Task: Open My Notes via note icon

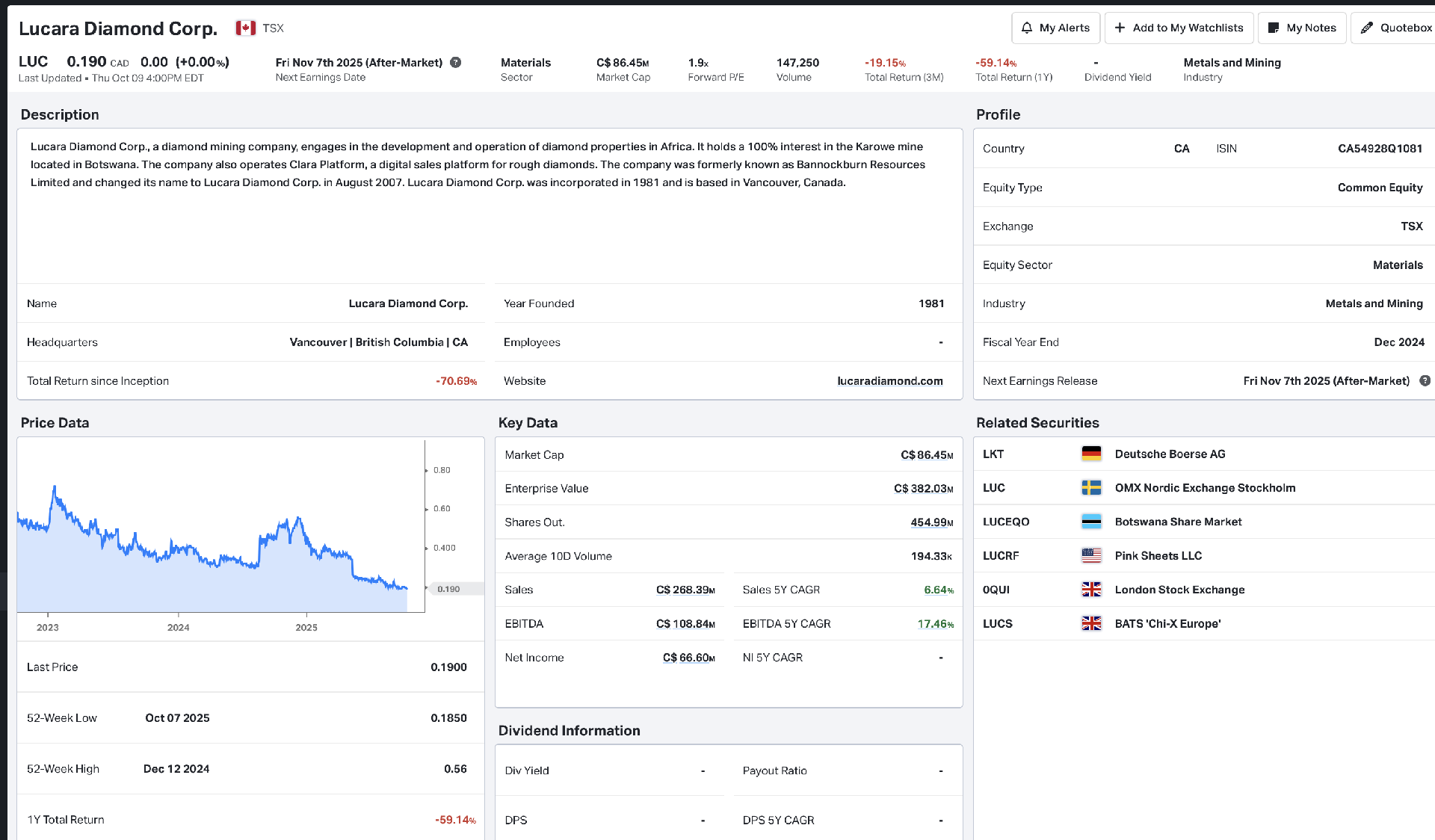Action: [1274, 28]
